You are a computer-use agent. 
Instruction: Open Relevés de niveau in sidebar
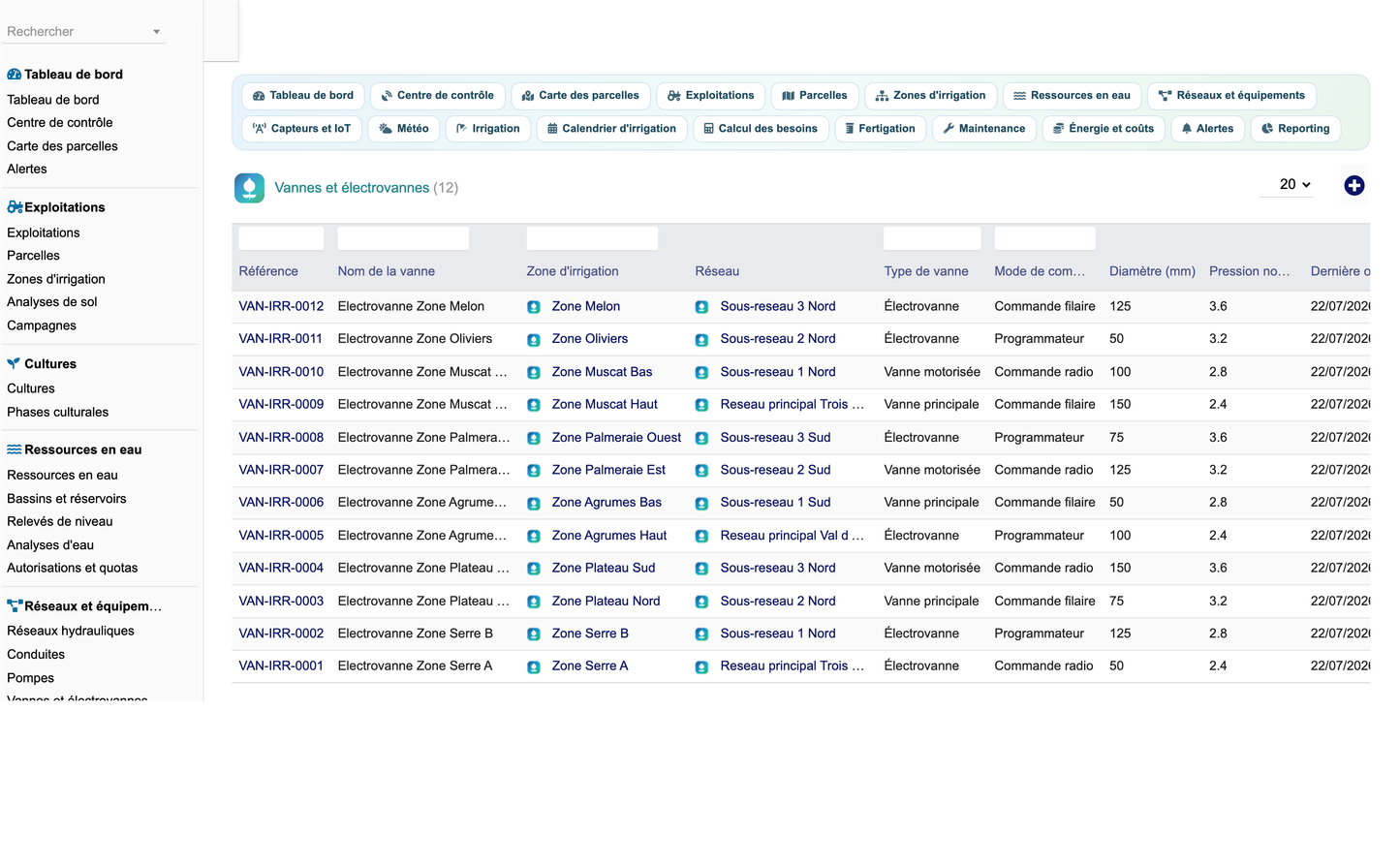tap(59, 521)
